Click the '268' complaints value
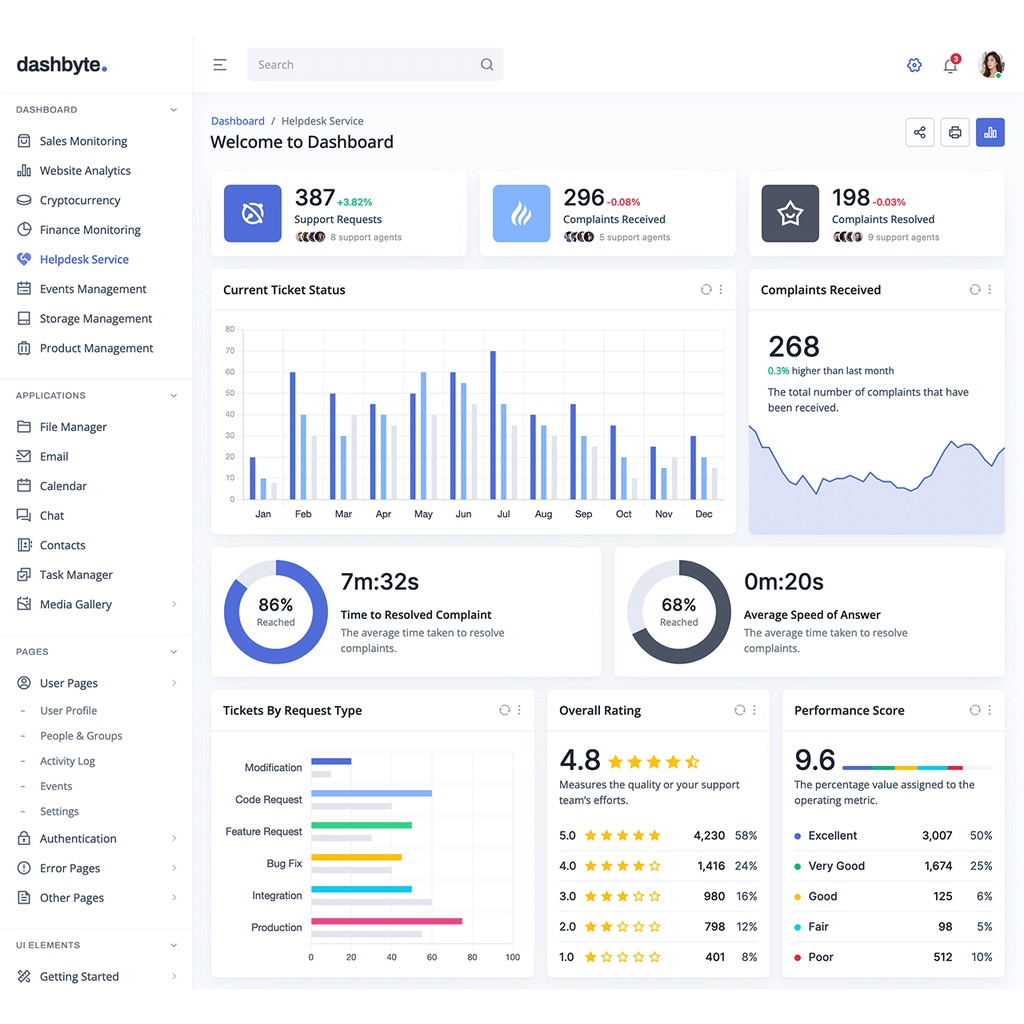This screenshot has height=1024, width=1024. coord(793,346)
